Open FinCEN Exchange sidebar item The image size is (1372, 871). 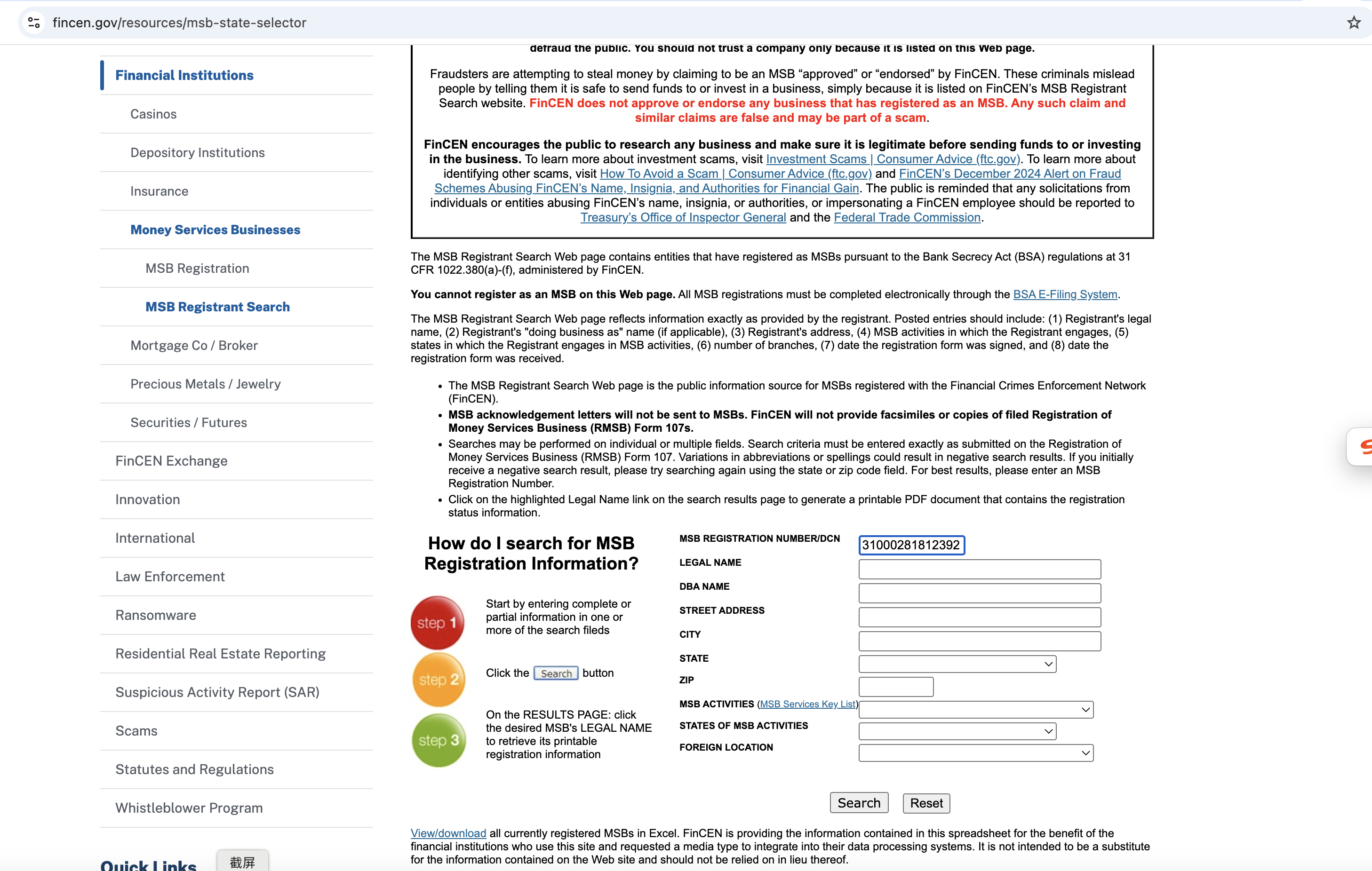[x=171, y=461]
